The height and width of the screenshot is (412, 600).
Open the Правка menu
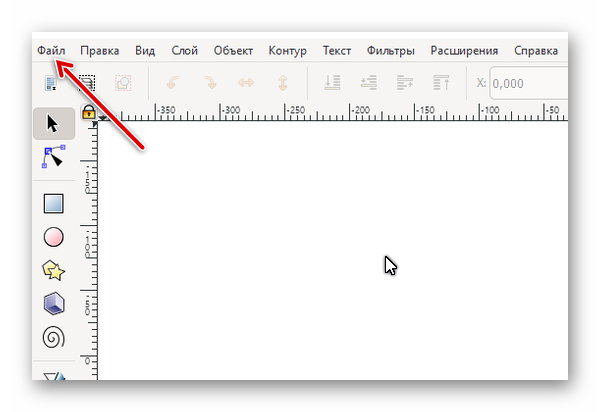99,50
